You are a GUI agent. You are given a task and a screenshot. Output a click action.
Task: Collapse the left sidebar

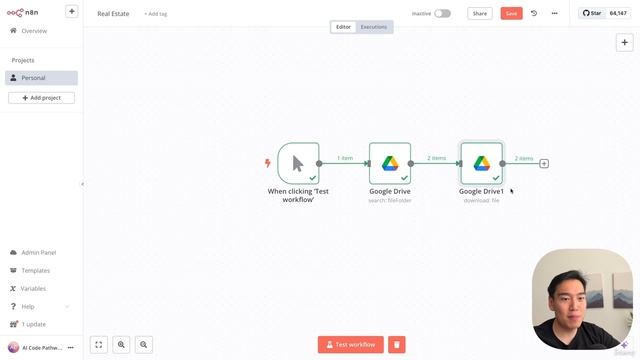click(x=82, y=184)
